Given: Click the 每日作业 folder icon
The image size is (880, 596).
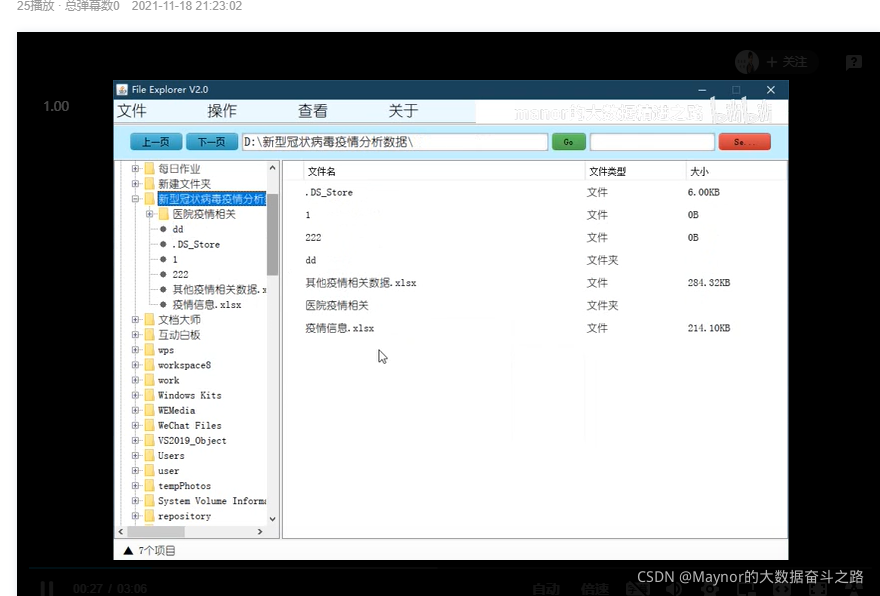Looking at the screenshot, I should click(149, 168).
